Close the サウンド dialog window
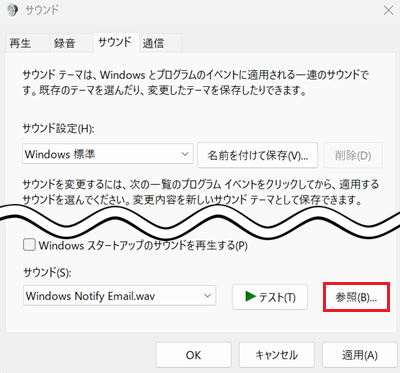The width and height of the screenshot is (400, 373). [388, 10]
